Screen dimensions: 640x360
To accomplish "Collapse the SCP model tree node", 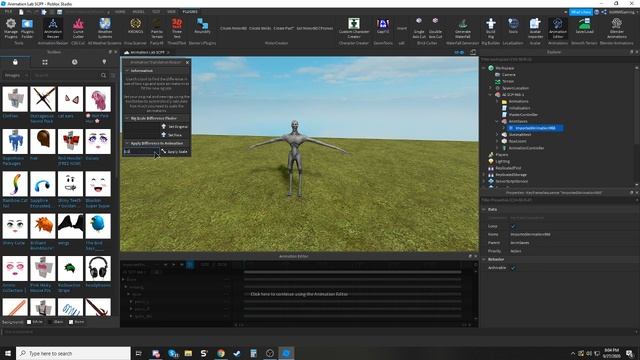I will tap(490, 95).
